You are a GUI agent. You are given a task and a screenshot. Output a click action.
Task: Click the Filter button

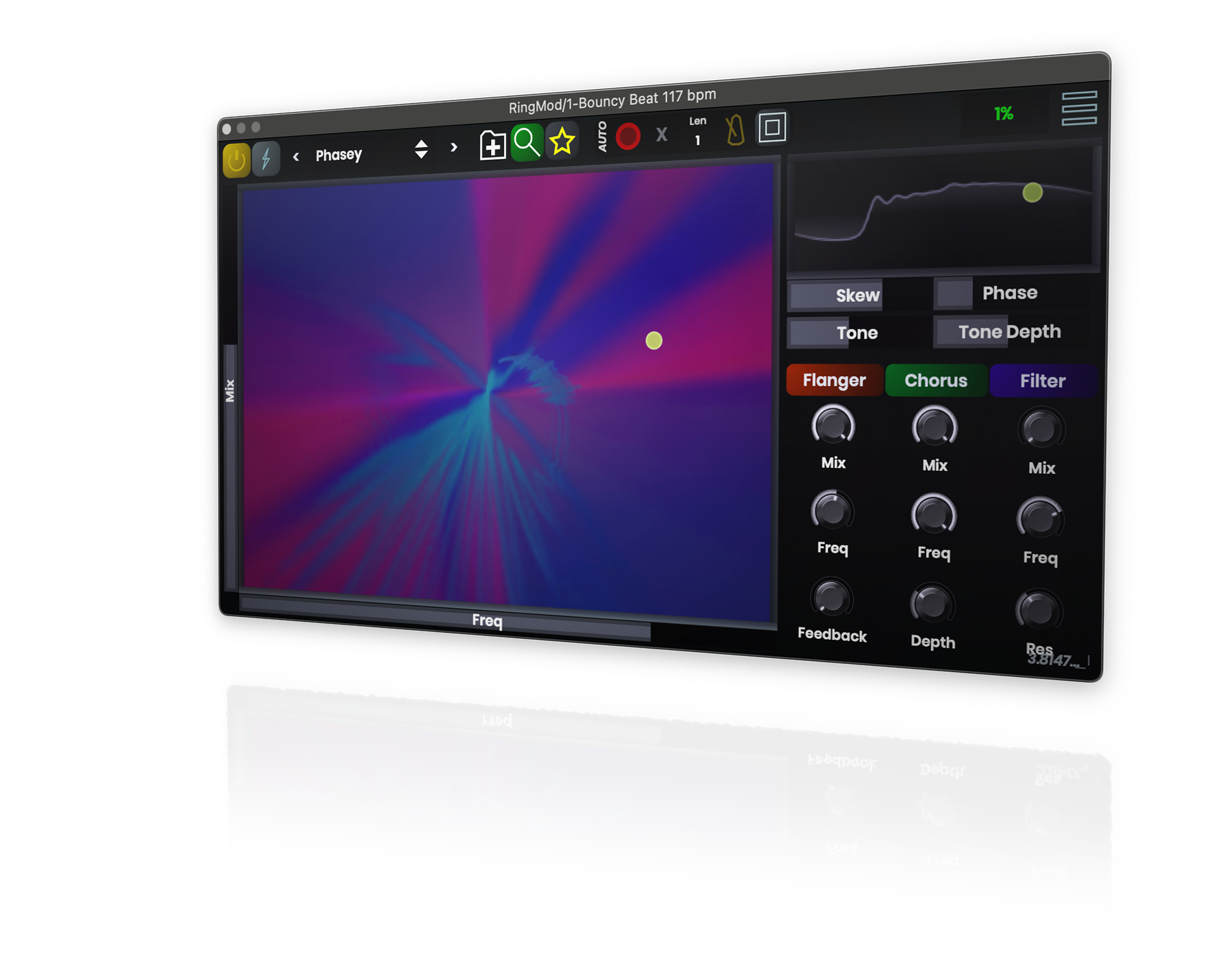pyautogui.click(x=1042, y=381)
